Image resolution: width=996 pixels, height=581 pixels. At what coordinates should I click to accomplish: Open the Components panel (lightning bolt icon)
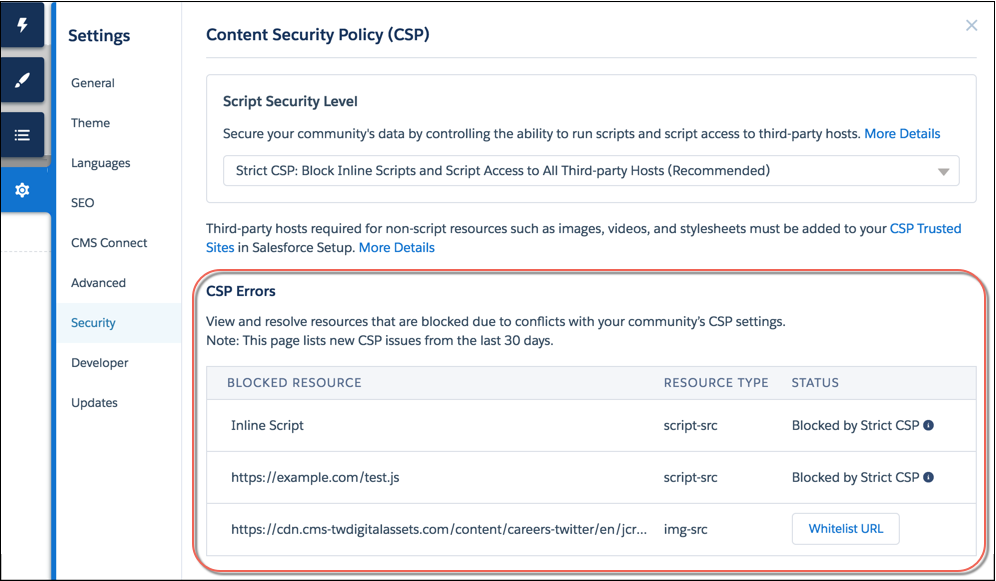tap(22, 25)
